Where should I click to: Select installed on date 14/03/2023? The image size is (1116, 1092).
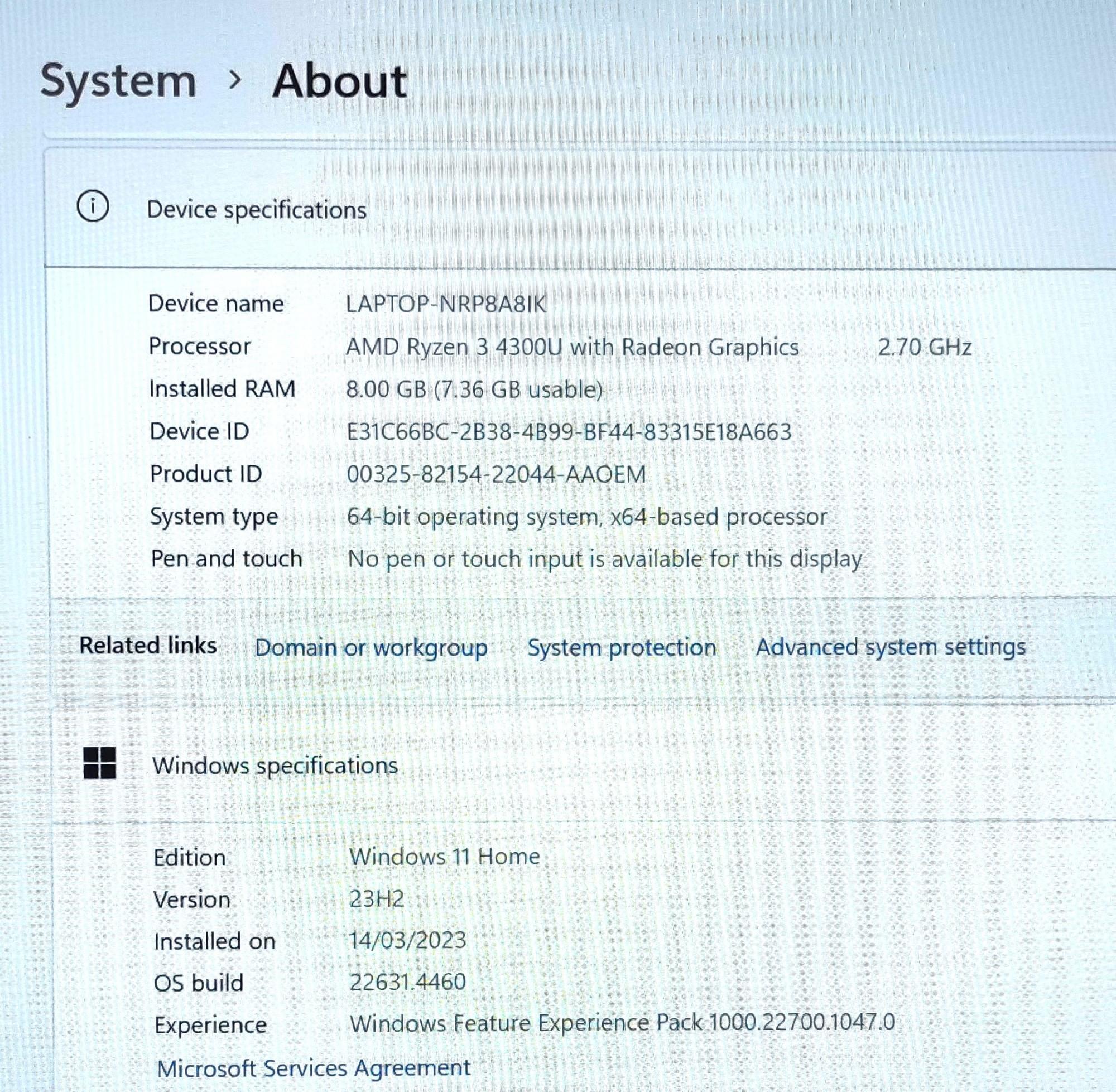tap(408, 940)
